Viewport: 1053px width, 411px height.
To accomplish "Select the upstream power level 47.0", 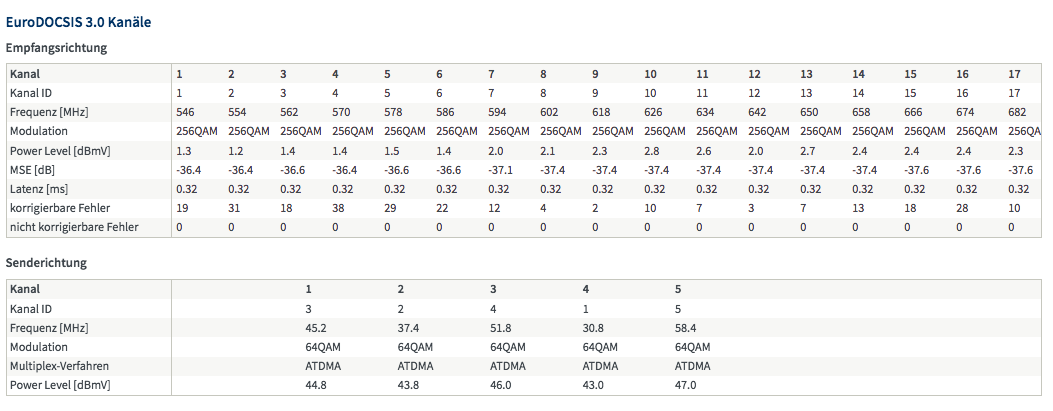I will point(687,385).
